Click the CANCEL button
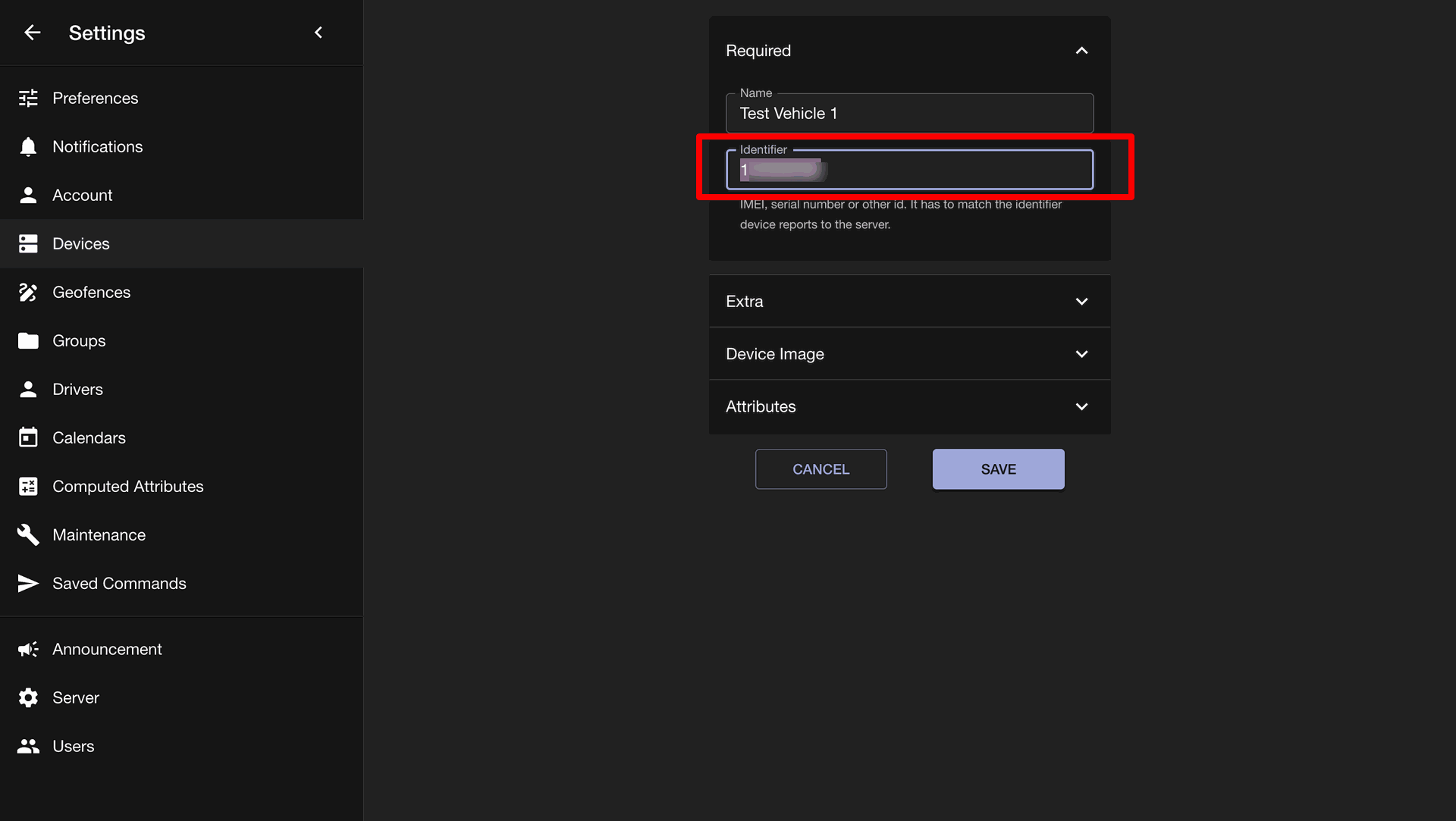The width and height of the screenshot is (1456, 821). 821,469
